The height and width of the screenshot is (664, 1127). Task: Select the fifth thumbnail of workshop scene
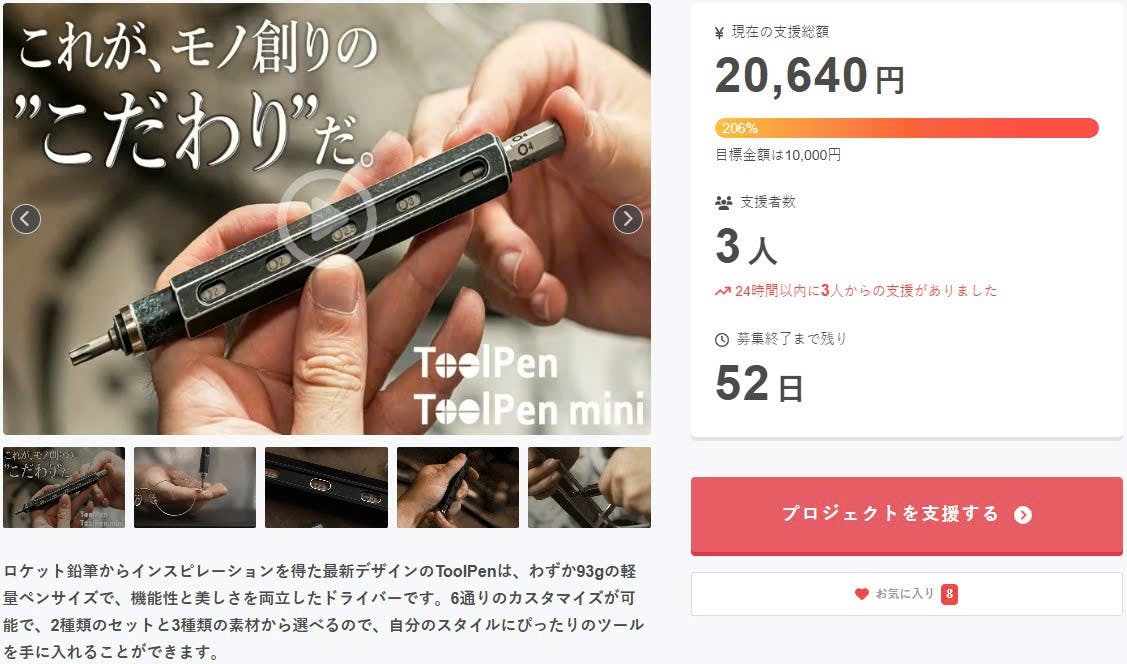click(x=589, y=487)
